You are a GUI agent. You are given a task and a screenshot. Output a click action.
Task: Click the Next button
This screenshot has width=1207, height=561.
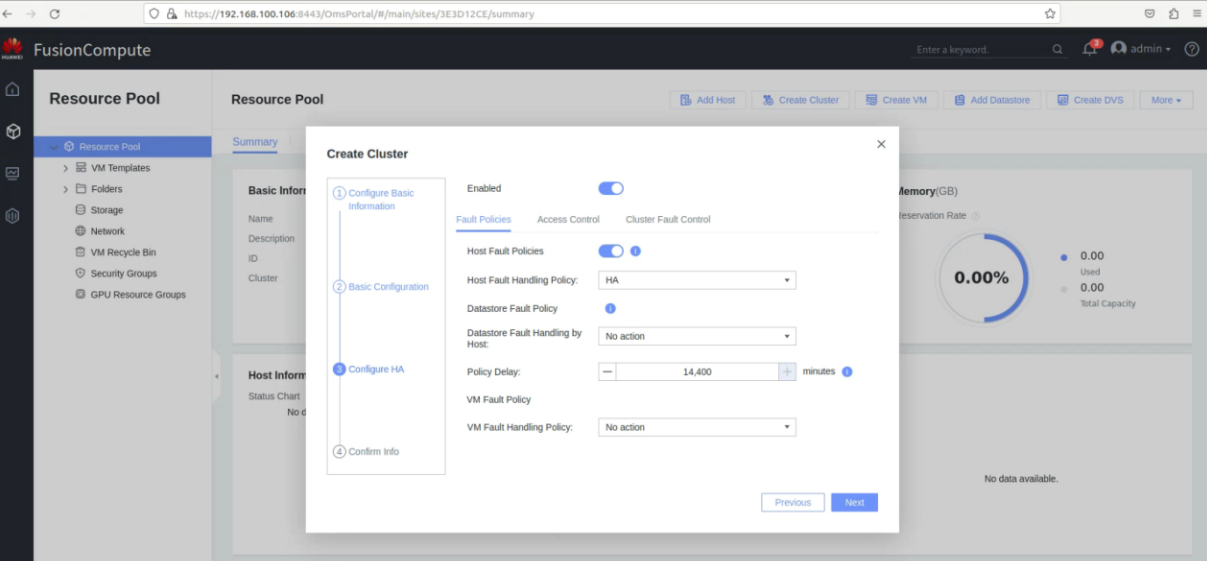[854, 502]
